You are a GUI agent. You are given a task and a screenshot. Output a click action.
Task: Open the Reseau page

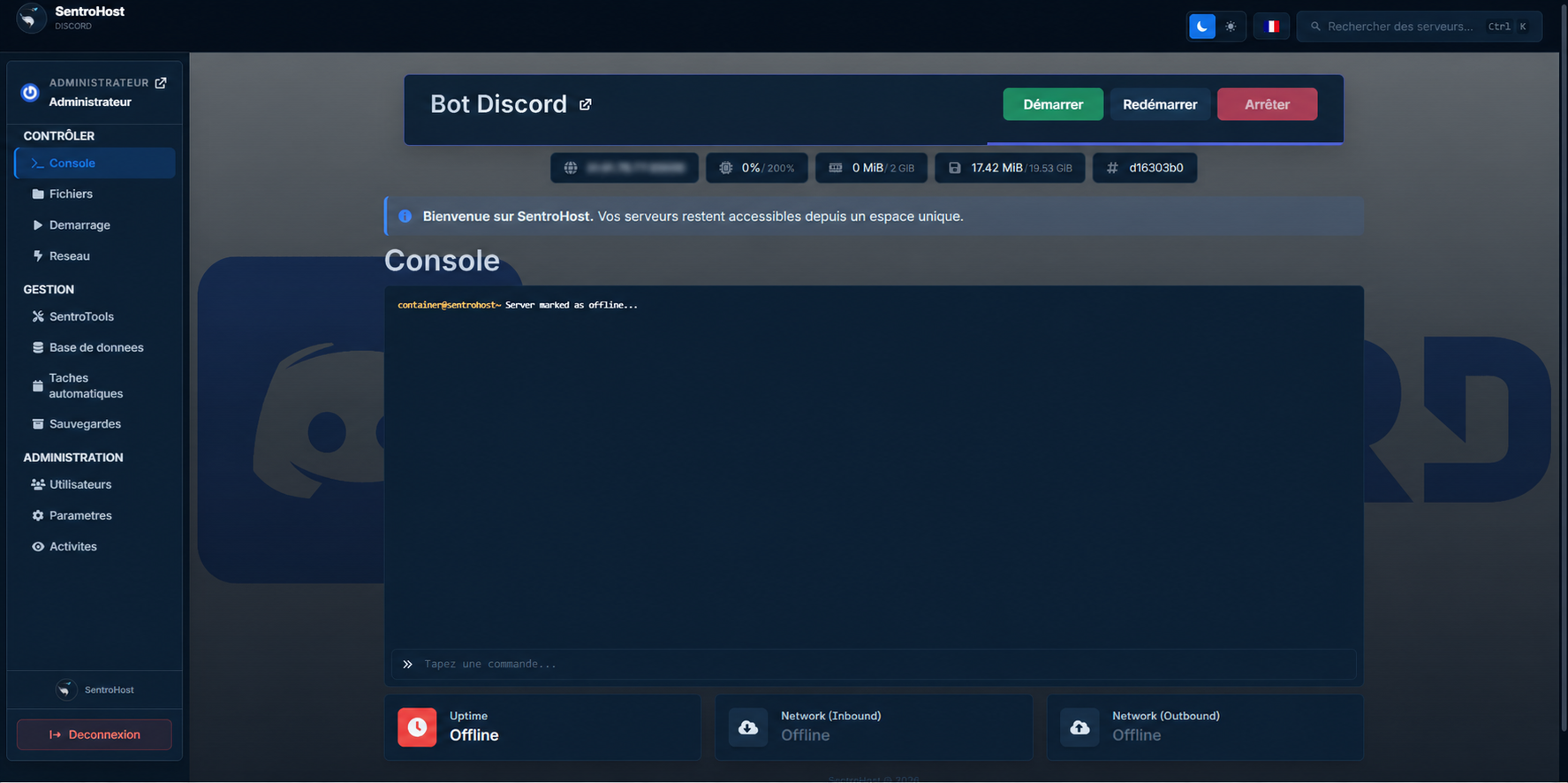coord(95,255)
